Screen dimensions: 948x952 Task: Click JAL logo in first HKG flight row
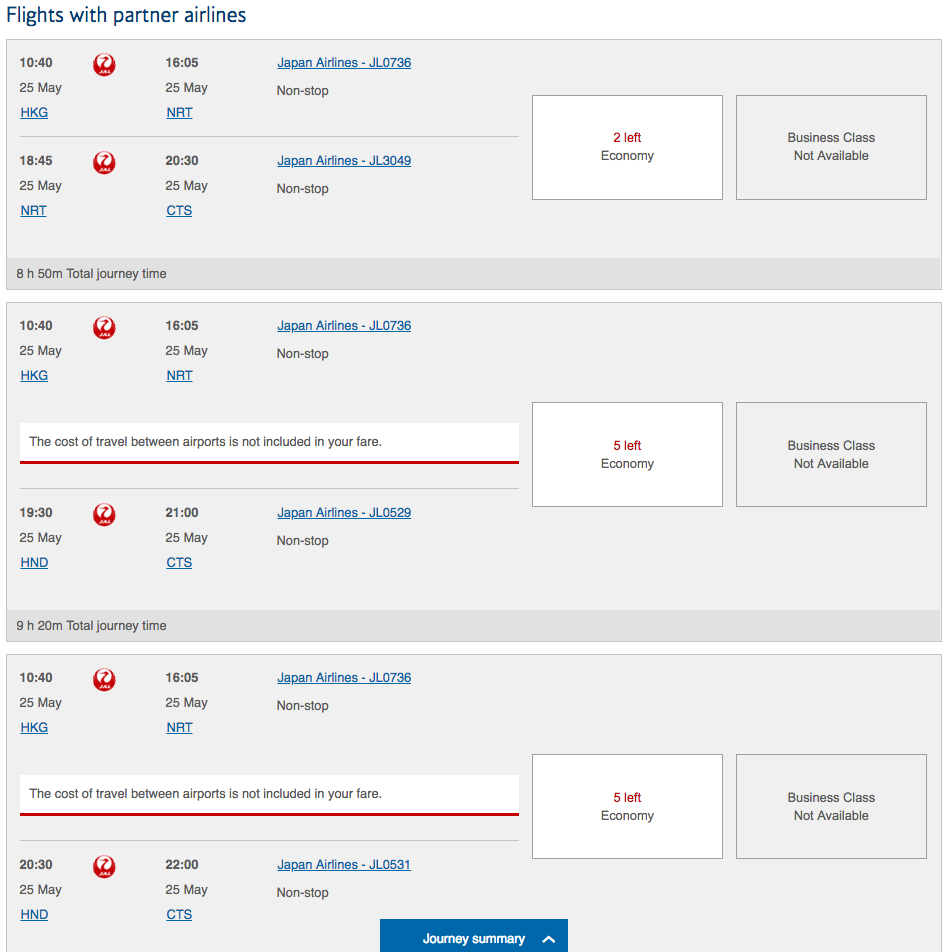(x=104, y=64)
